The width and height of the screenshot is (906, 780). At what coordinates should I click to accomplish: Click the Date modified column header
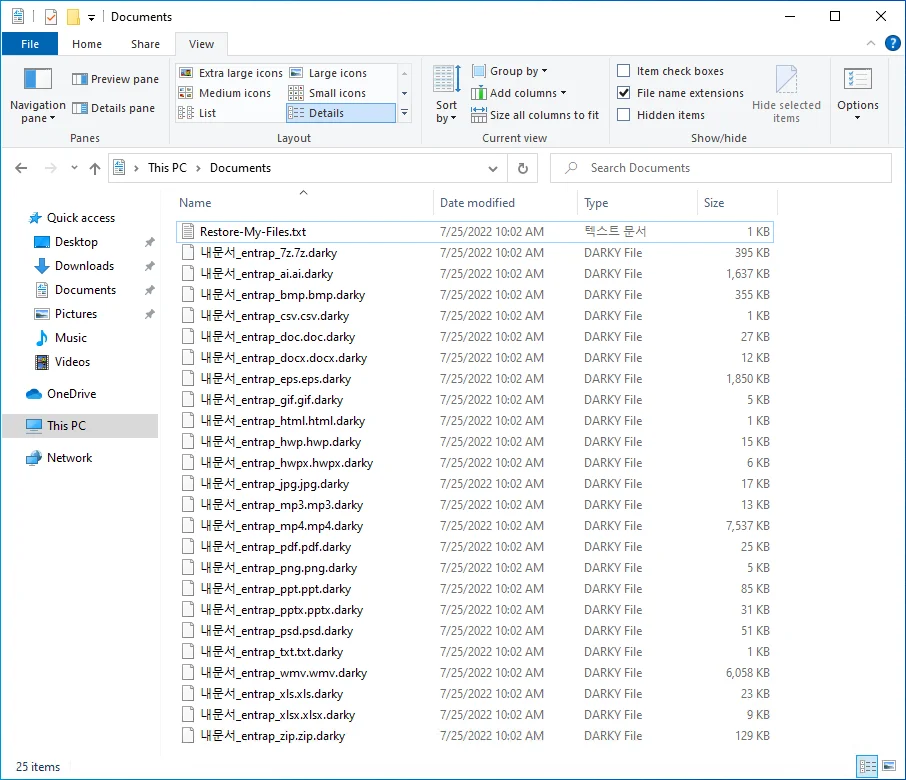tap(477, 203)
